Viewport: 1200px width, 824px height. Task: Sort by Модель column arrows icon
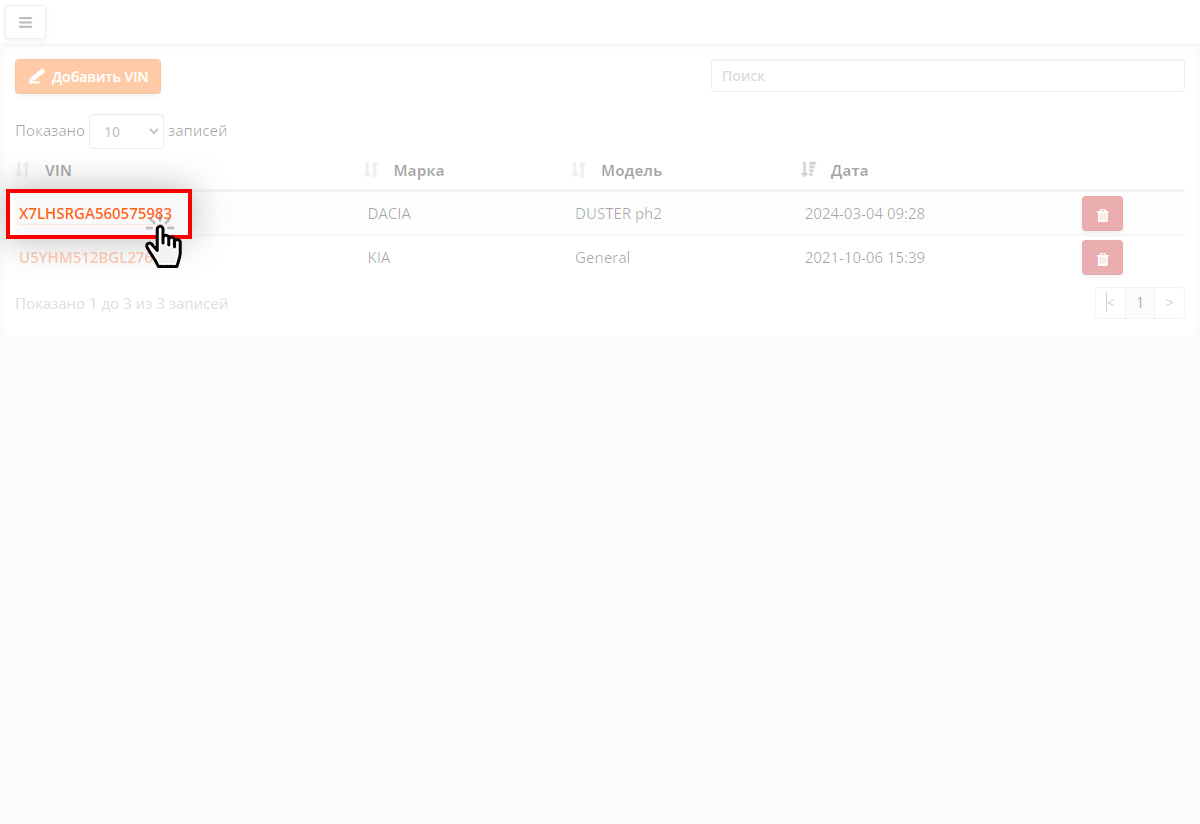click(578, 170)
